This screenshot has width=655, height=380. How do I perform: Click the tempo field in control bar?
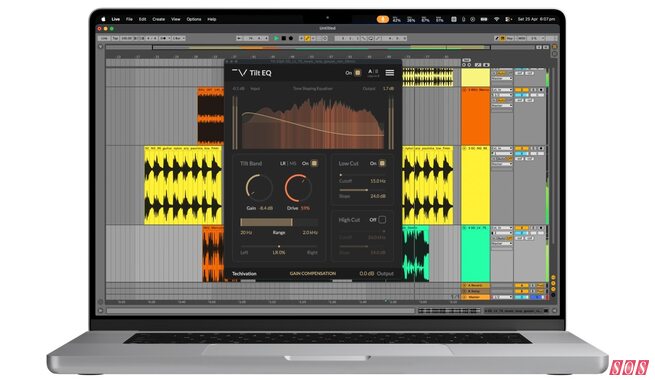coord(126,38)
